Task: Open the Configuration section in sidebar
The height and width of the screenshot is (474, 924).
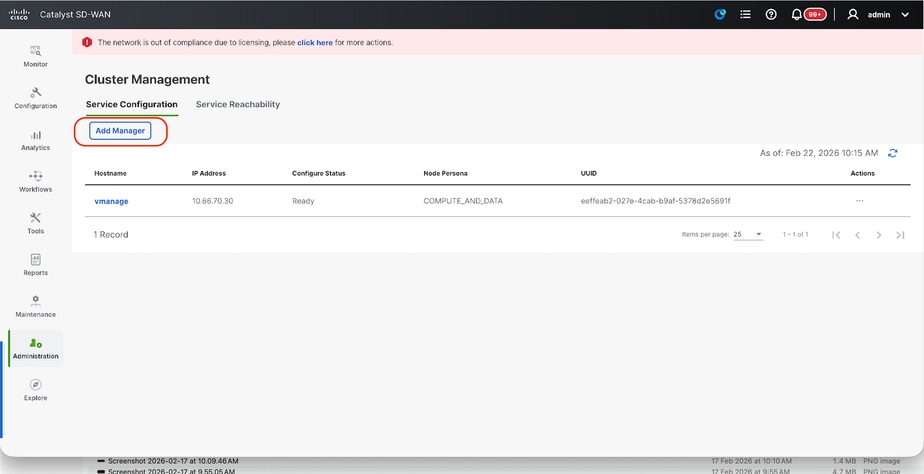Action: coord(35,98)
